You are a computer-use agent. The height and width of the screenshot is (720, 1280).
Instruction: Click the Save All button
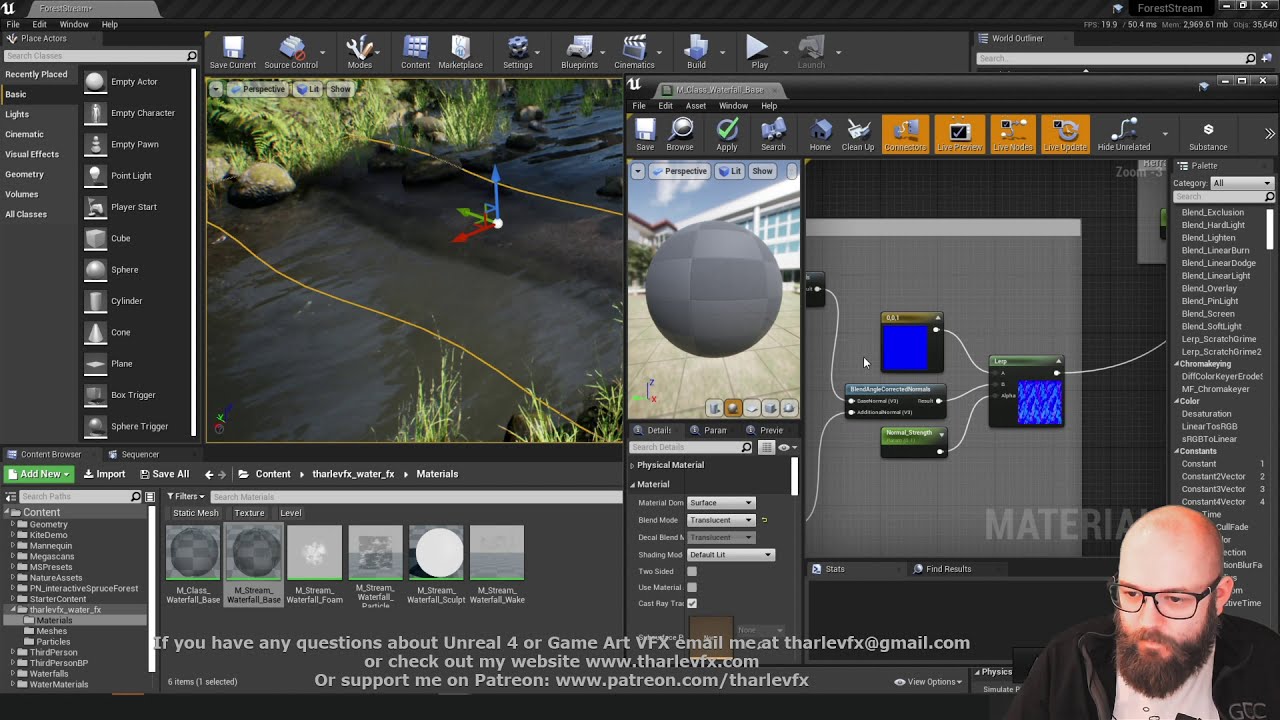(x=164, y=474)
